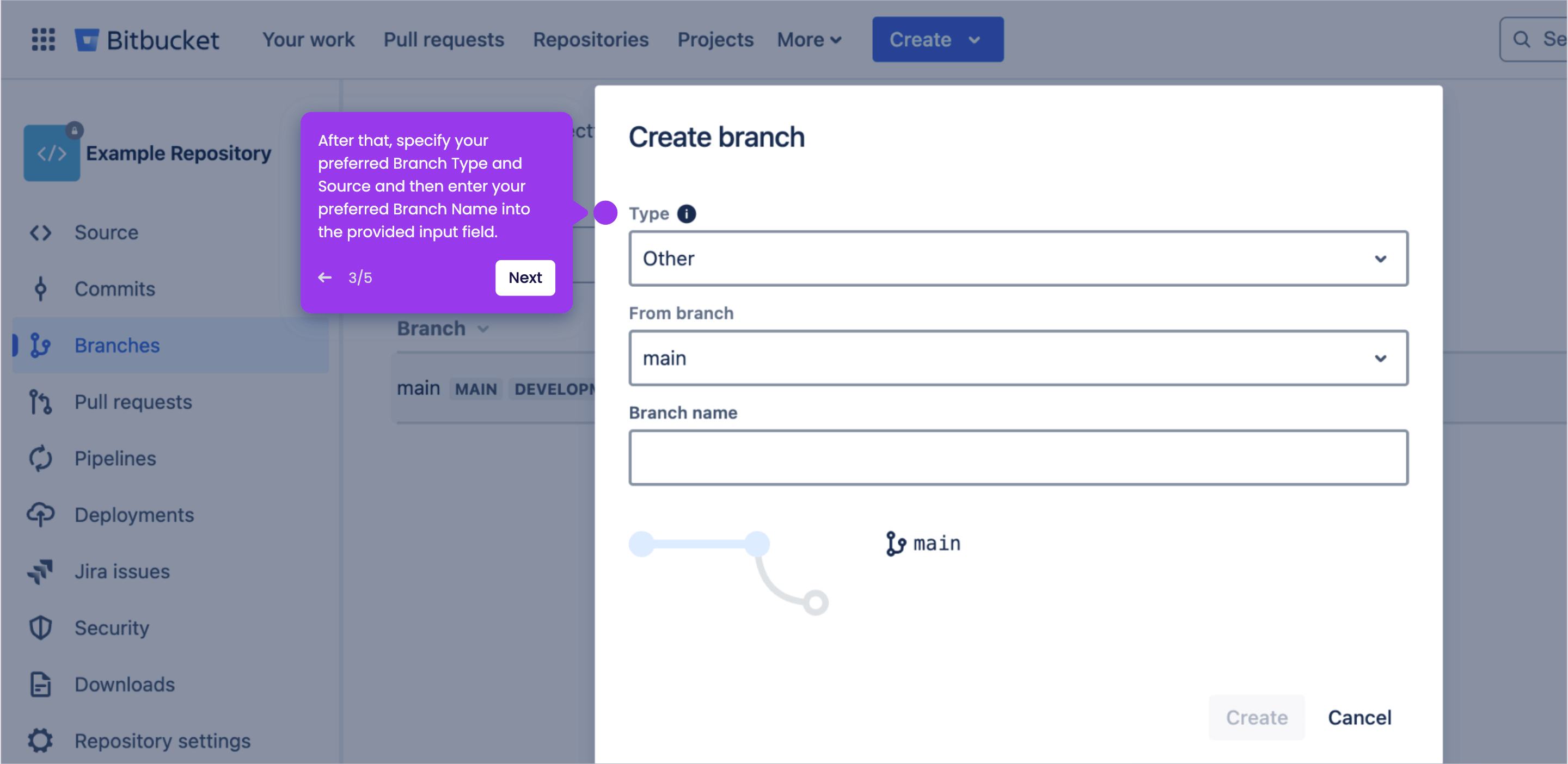Open Your work in top navigation
The image size is (1568, 764).
point(309,40)
